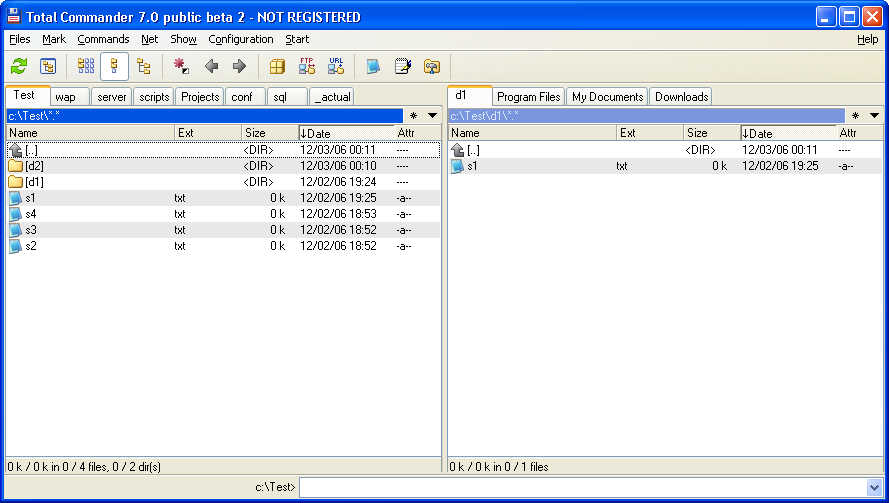889x503 pixels.
Task: Switch to brief view icon
Action: tap(86, 66)
